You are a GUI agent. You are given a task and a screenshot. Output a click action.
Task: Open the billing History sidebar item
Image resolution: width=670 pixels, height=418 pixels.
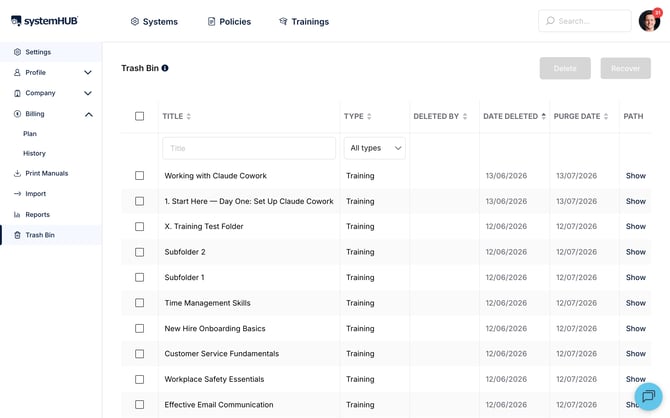(34, 153)
